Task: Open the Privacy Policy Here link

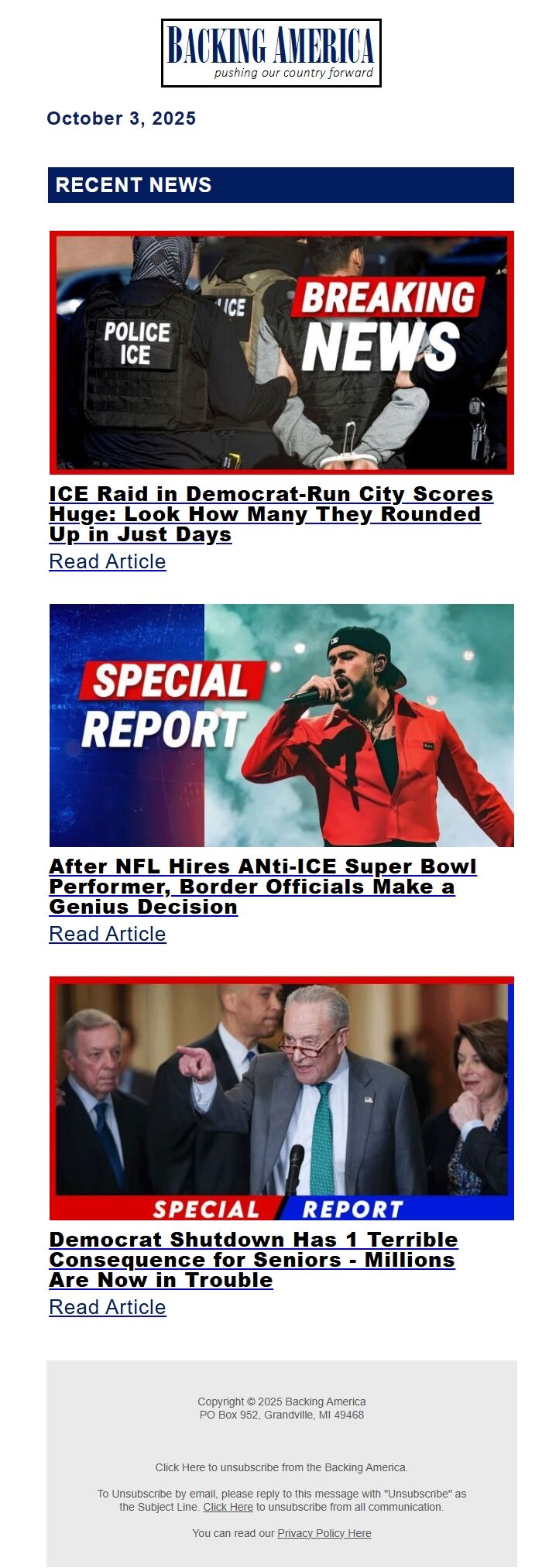Action: coord(324,1533)
